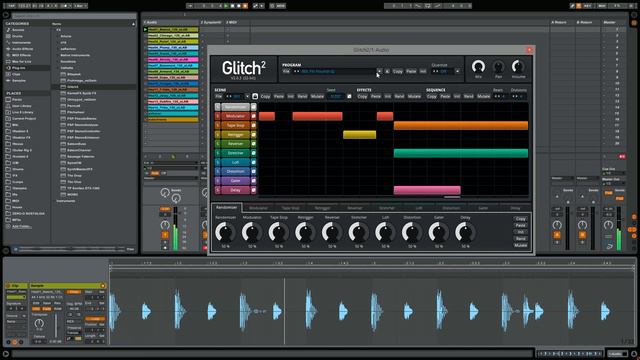Switch to the Retrigger tab
640x360 pixels.
pyautogui.click(x=322, y=208)
